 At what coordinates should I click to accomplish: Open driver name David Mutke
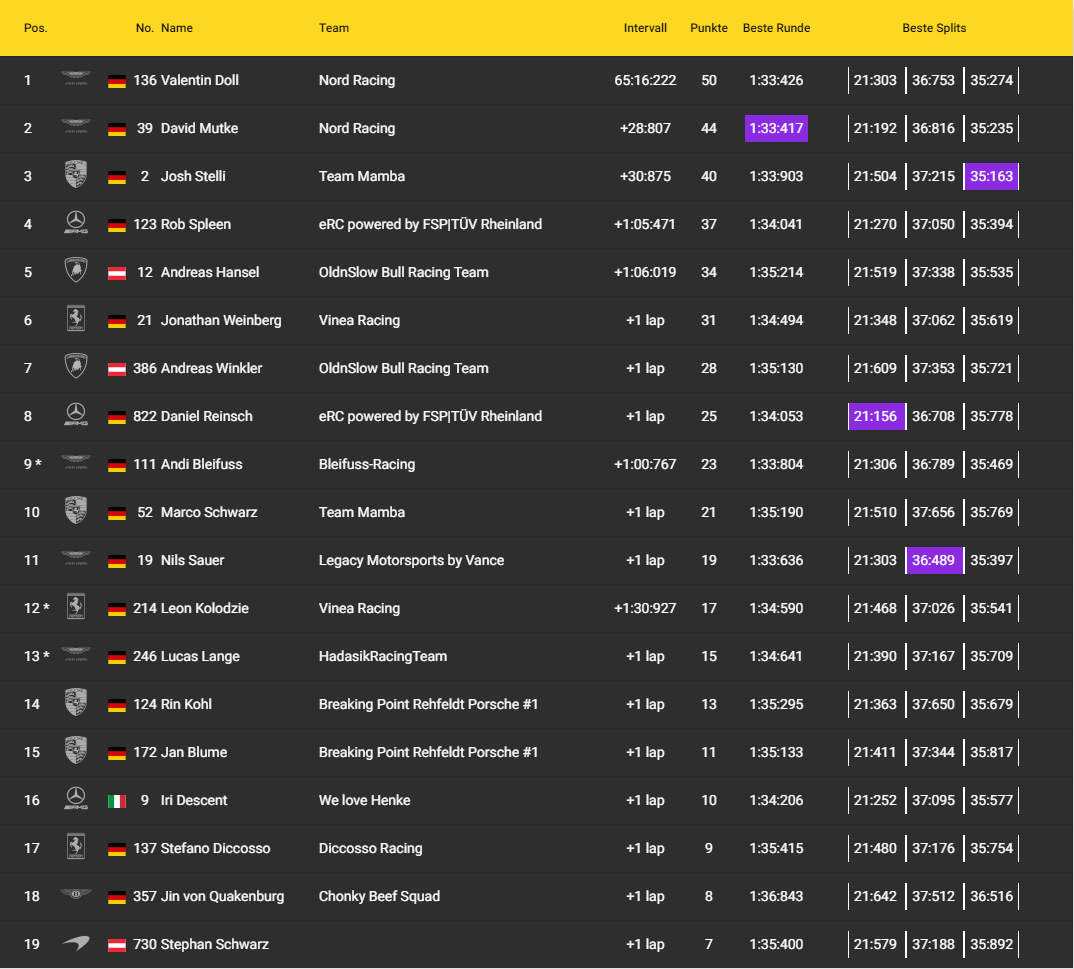[199, 128]
